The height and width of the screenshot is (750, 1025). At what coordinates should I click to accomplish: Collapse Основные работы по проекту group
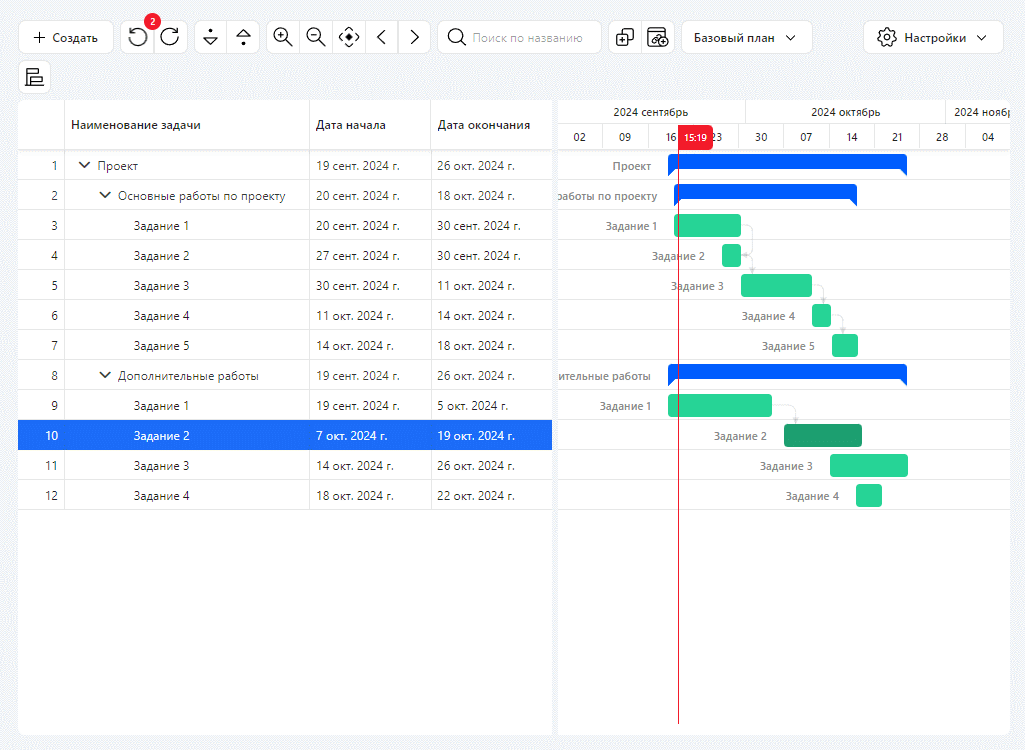(x=105, y=196)
